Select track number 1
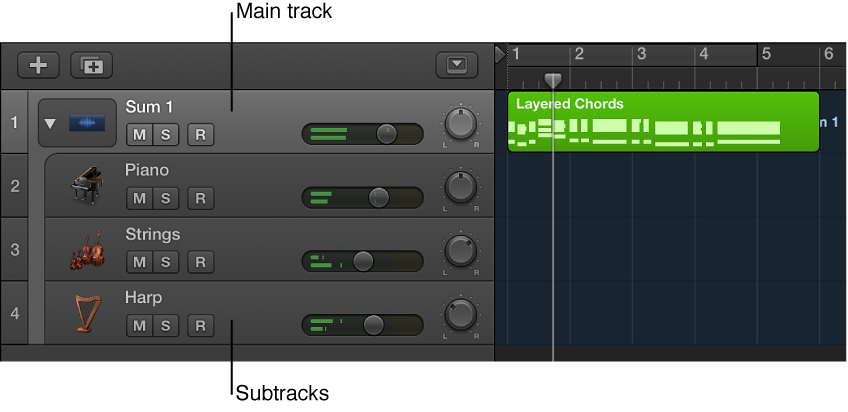 coord(14,123)
